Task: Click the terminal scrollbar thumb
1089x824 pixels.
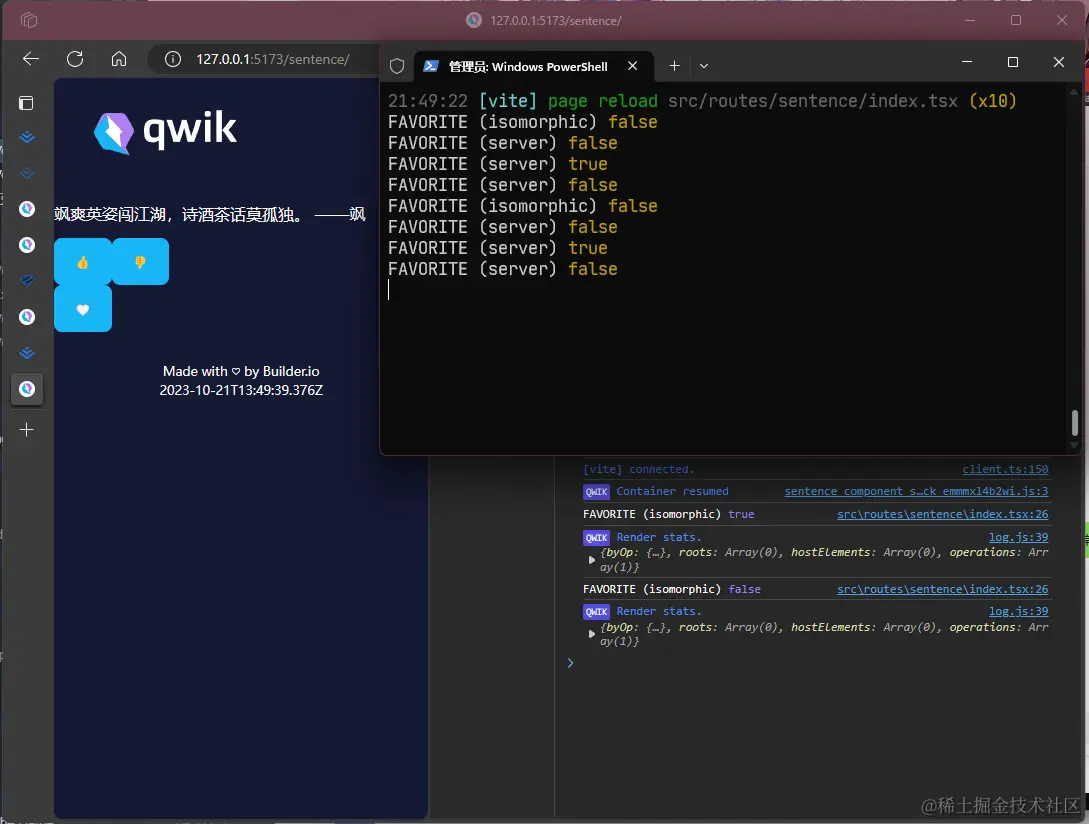Action: (1074, 422)
